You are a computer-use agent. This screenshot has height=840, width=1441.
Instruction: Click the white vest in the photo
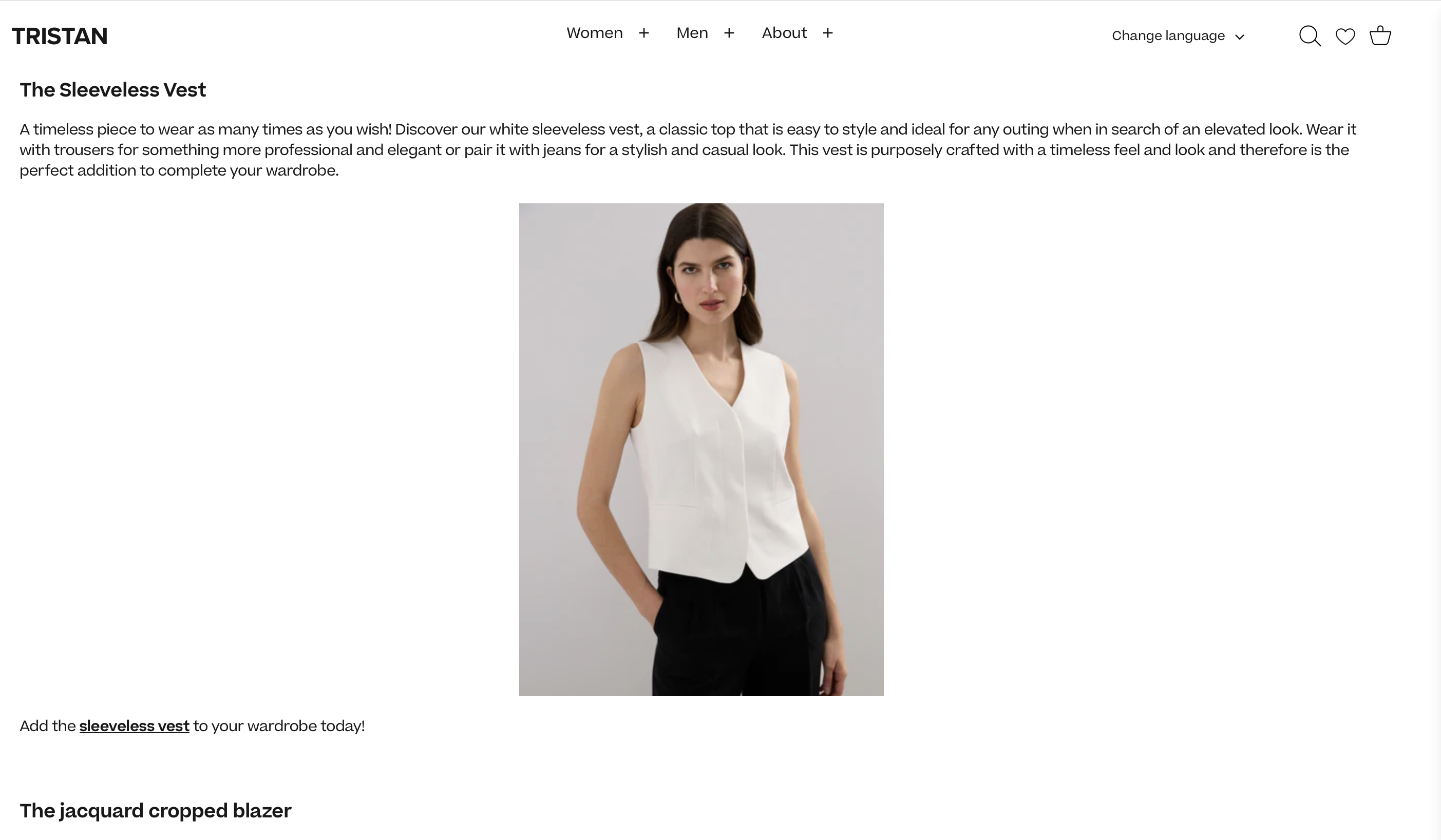coord(720,457)
